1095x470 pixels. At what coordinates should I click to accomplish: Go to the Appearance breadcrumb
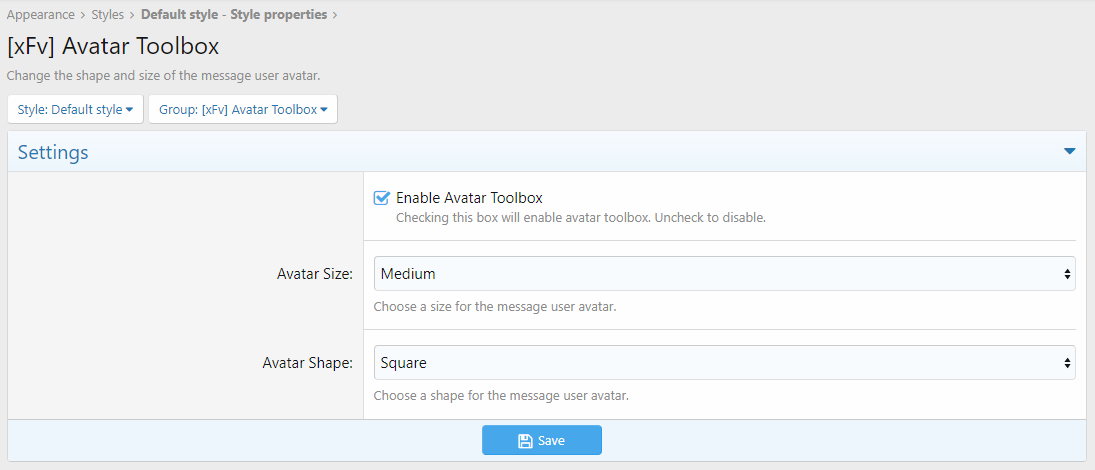tap(41, 14)
